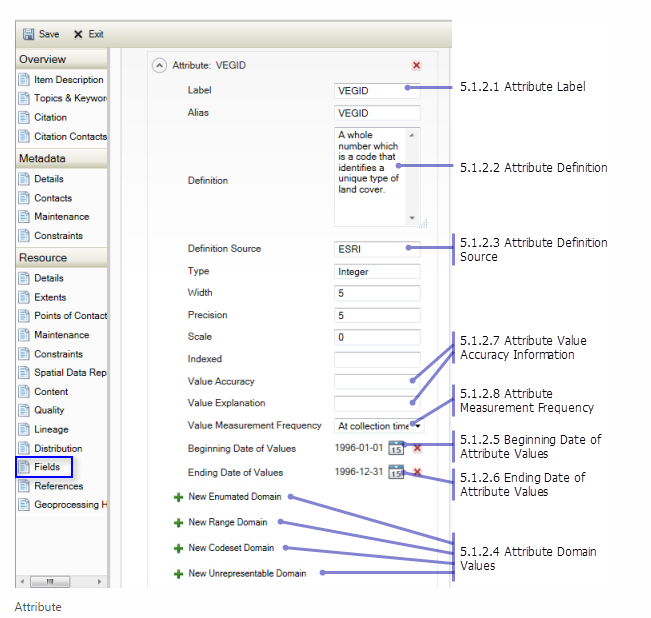This screenshot has height=618, width=651.
Task: Click Points of Contact page icon
Action: [24, 316]
